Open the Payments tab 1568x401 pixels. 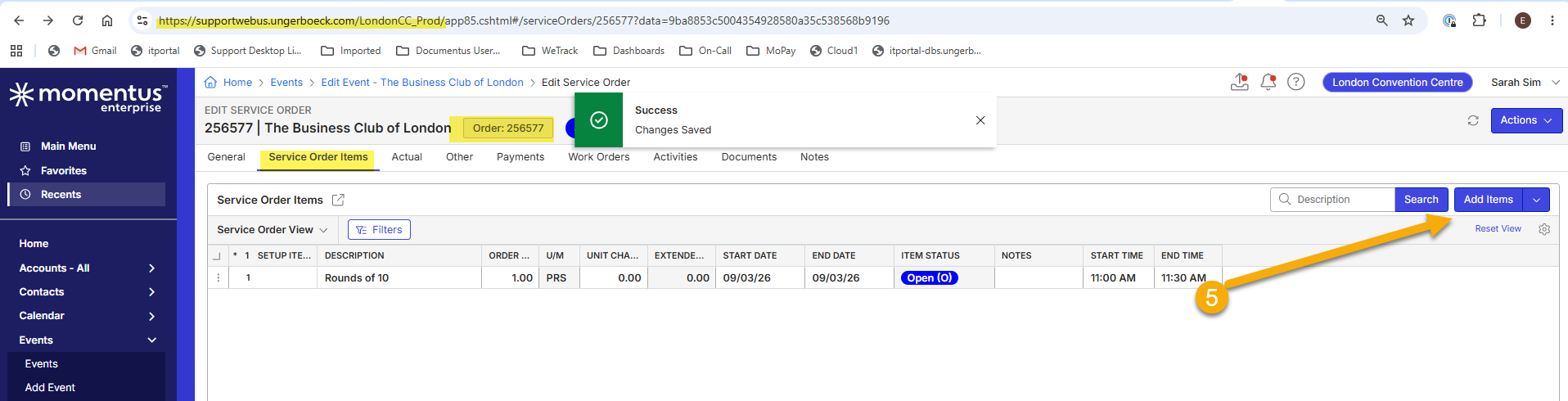(520, 157)
